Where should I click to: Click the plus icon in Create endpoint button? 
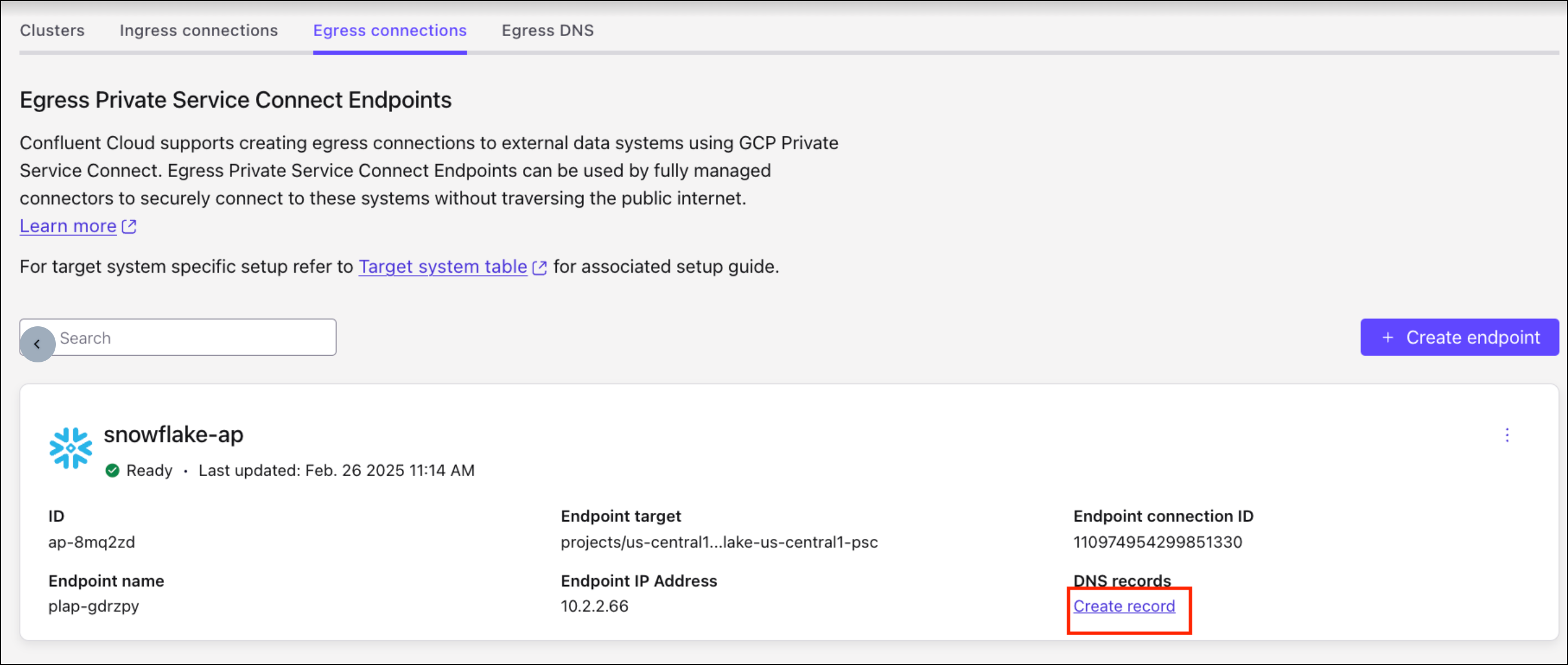pos(1387,337)
